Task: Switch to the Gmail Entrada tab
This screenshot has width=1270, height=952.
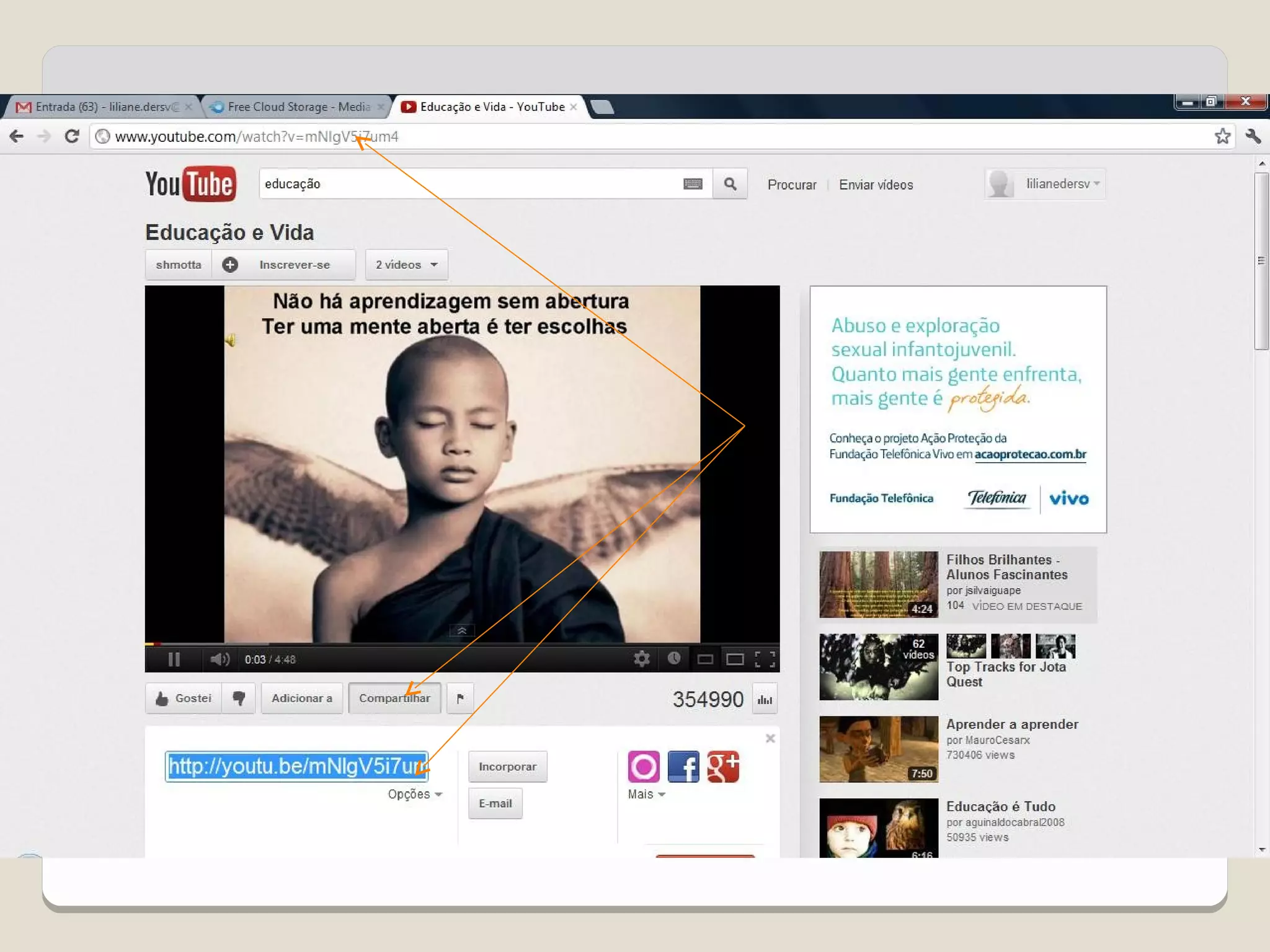Action: coord(99,107)
